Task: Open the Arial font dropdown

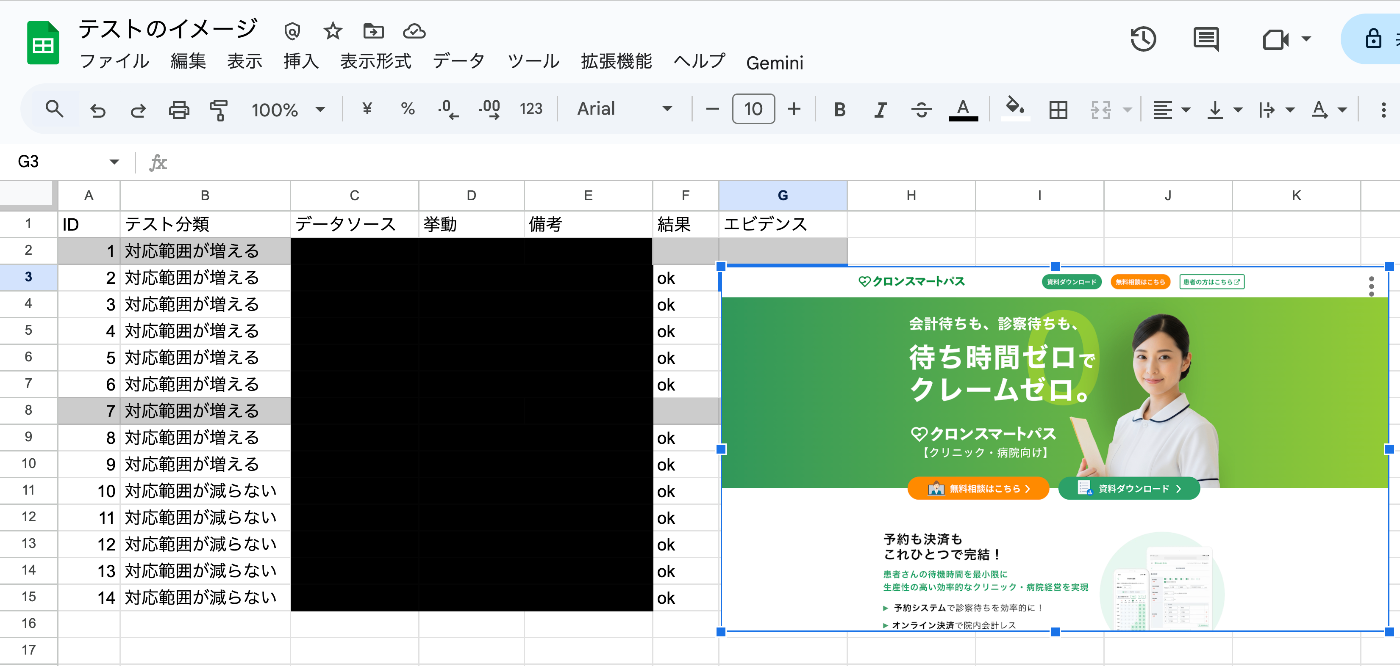Action: point(625,109)
